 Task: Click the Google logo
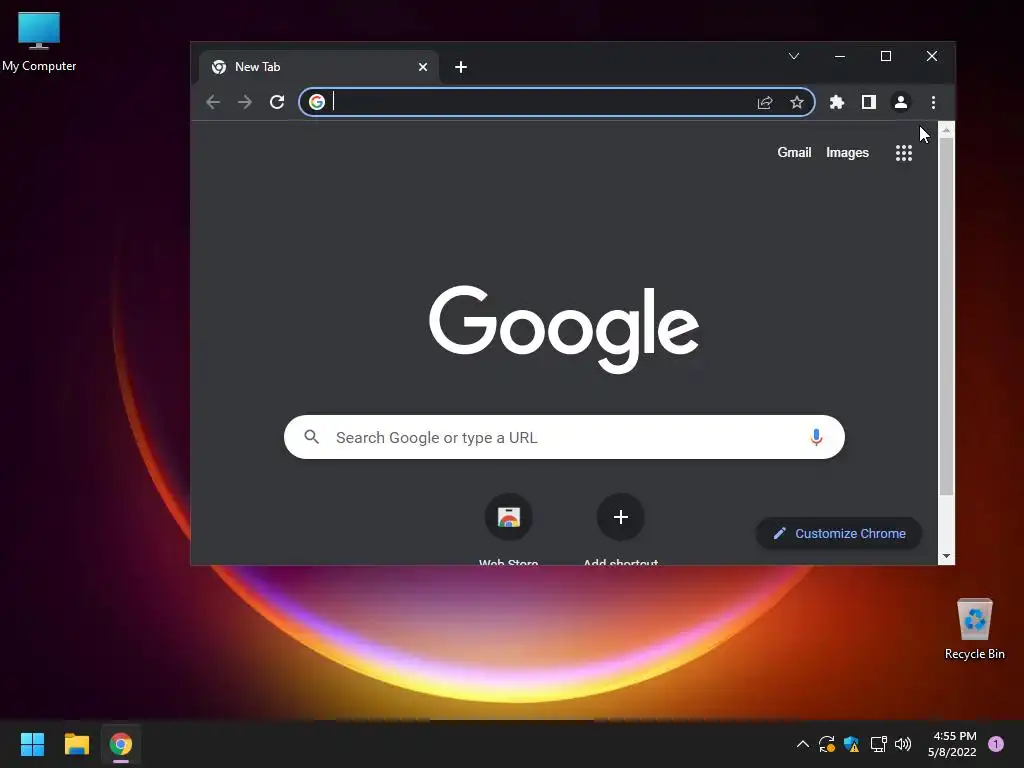click(564, 328)
